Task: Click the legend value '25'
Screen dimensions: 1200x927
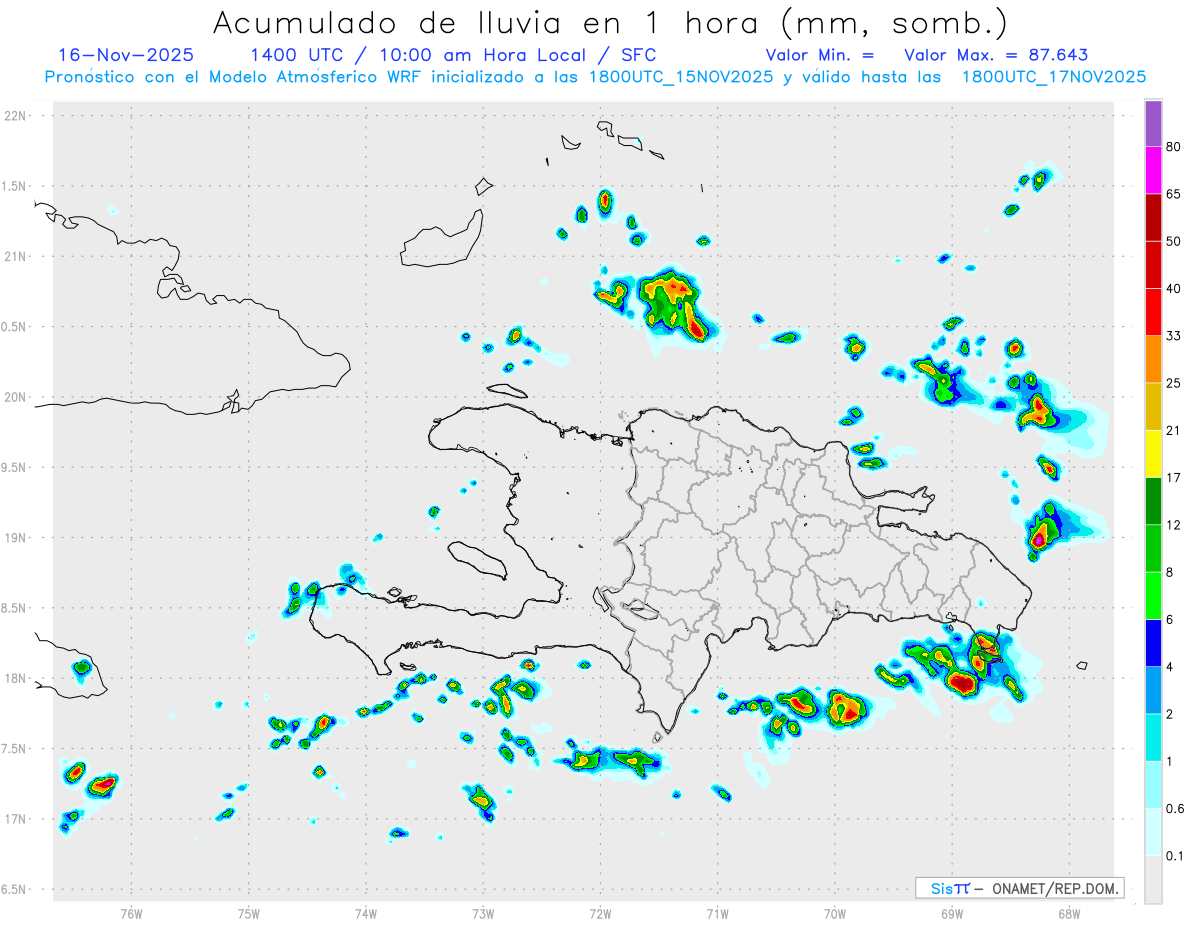Action: [1174, 383]
